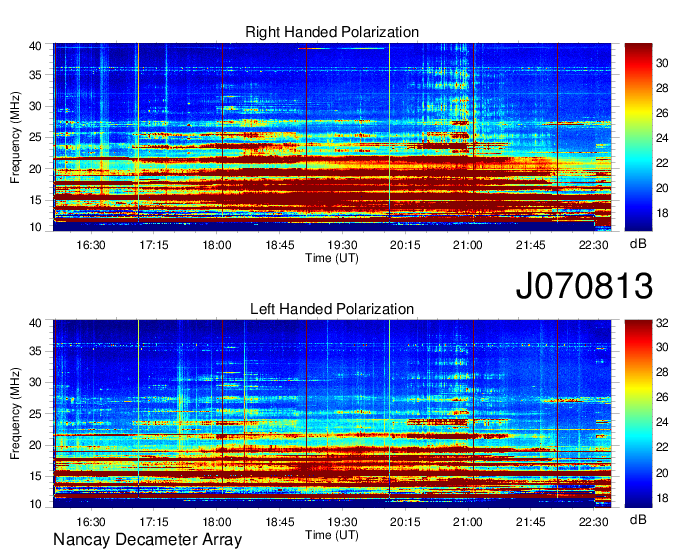
Task: Click the 30 MHz tick on Right Handed plot
Action: 35,107
